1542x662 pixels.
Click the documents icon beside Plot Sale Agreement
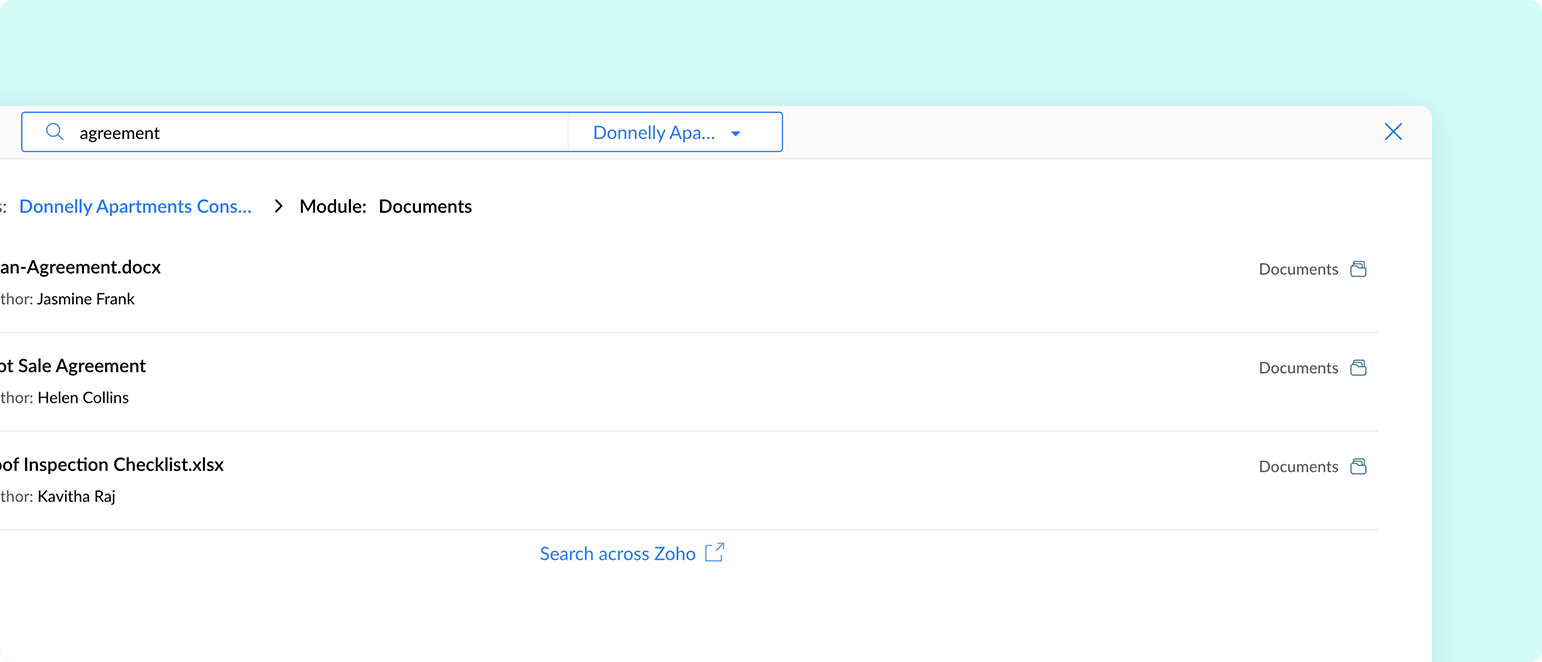tap(1358, 368)
